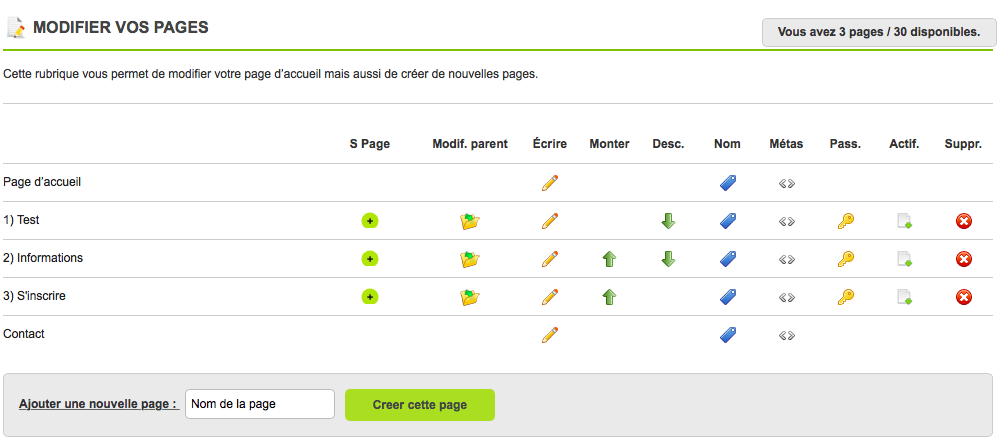Delete the S'inscrire page
The image size is (1002, 442).
coord(964,297)
